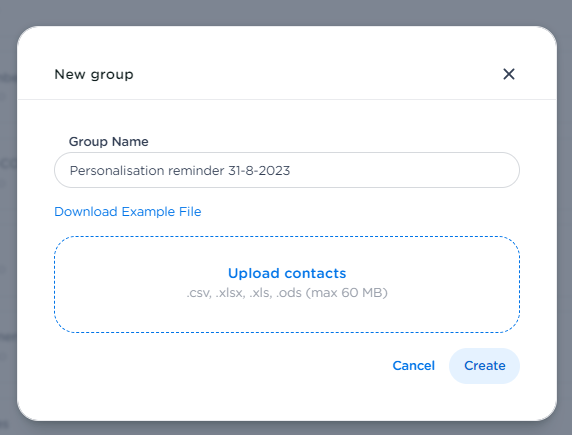Viewport: 572px width, 435px height.
Task: Click the blue Cancel text button
Action: (413, 366)
